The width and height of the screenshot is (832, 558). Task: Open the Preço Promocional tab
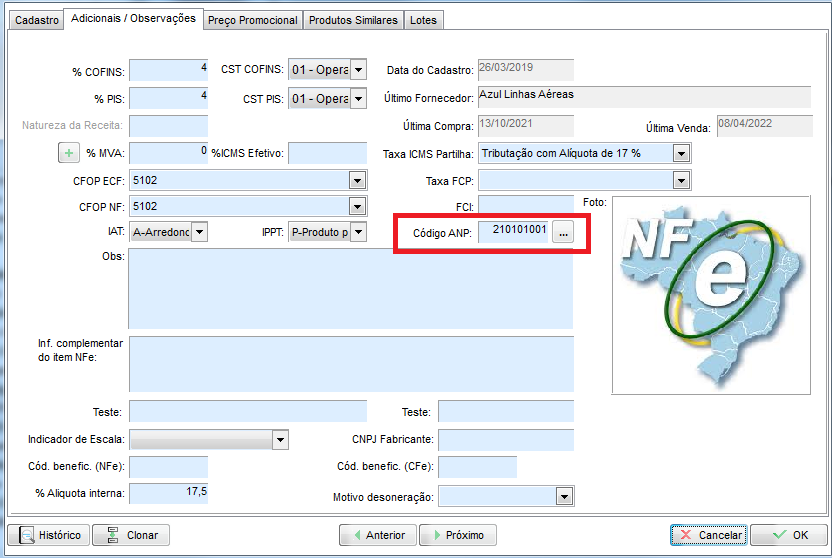(252, 20)
